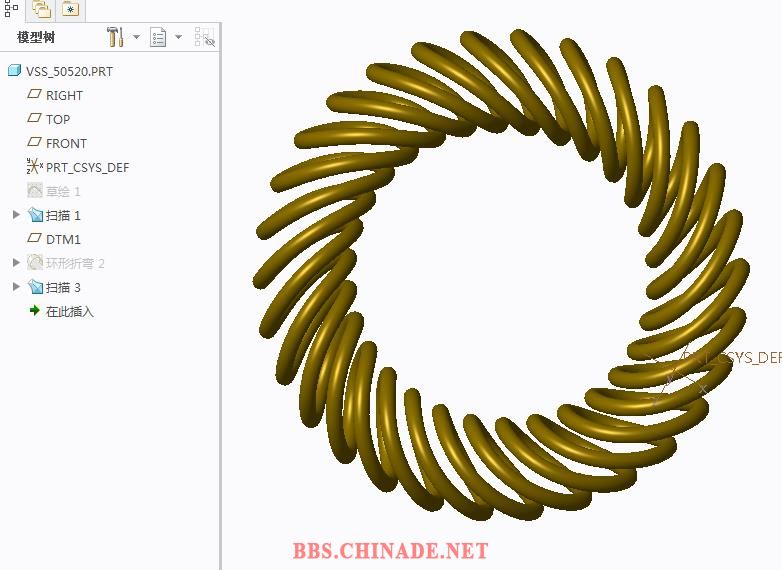The image size is (782, 570).
Task: Click the FRONT plane icon
Action: tap(34, 142)
